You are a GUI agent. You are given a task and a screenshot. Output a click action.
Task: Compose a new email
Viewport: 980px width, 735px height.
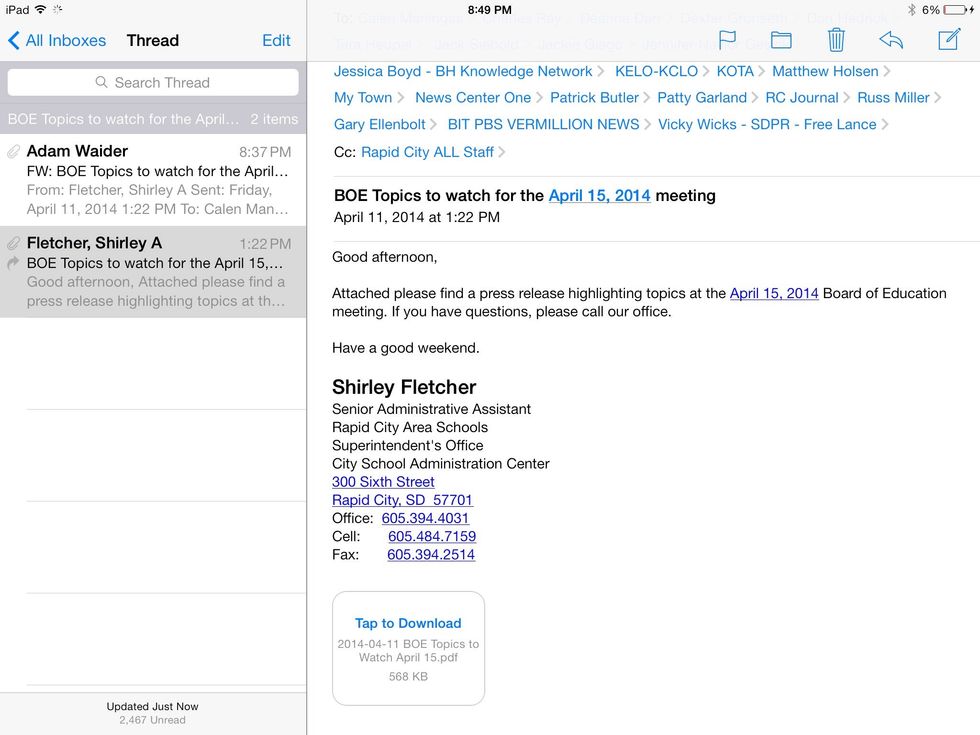pyautogui.click(x=946, y=40)
